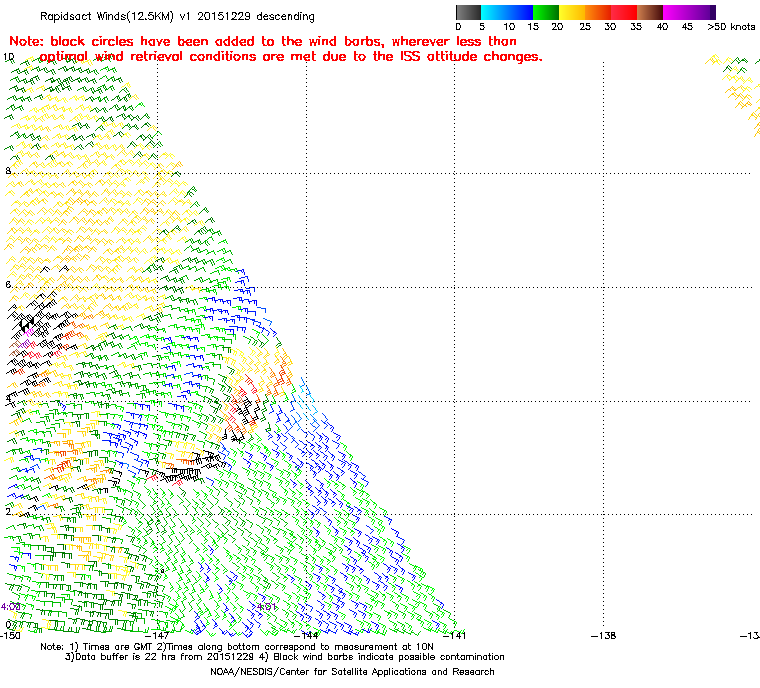Click the "45" legend label

(x=687, y=27)
